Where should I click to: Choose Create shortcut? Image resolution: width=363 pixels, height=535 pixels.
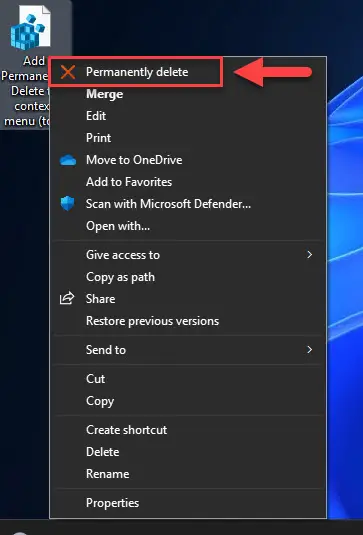pyautogui.click(x=188, y=430)
